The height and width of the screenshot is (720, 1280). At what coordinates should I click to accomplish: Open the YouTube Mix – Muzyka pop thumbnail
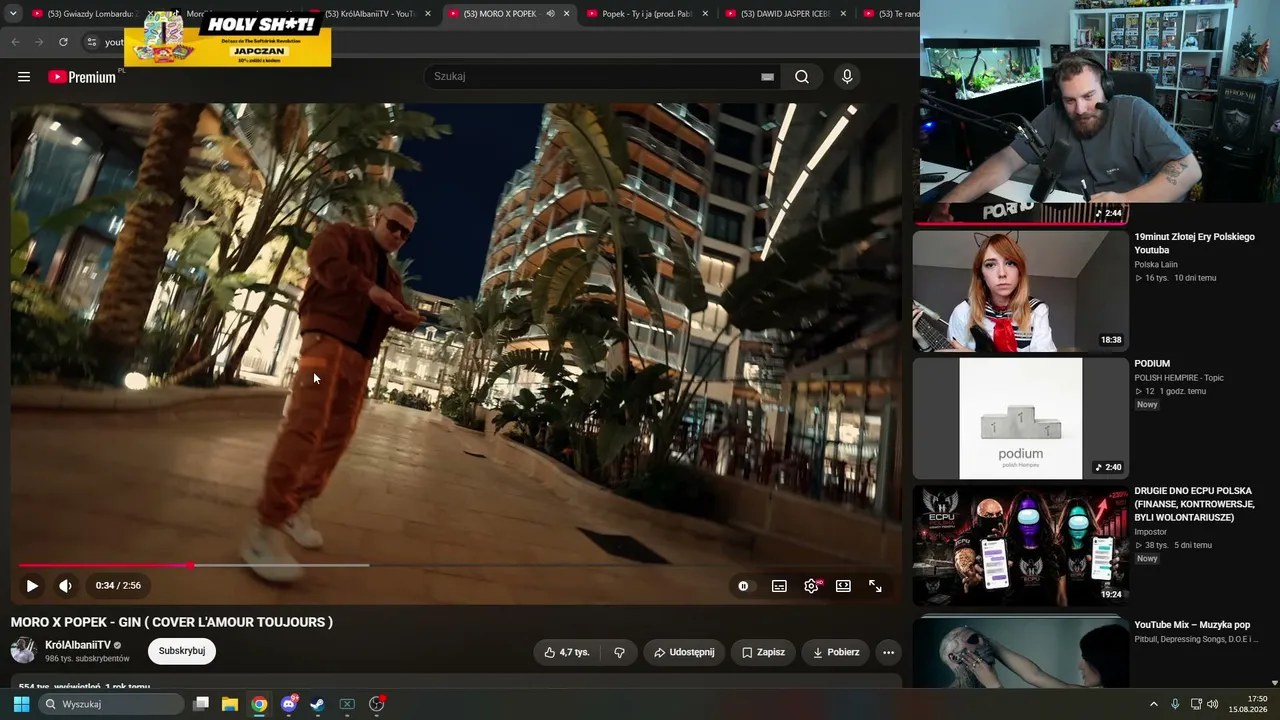(1020, 651)
